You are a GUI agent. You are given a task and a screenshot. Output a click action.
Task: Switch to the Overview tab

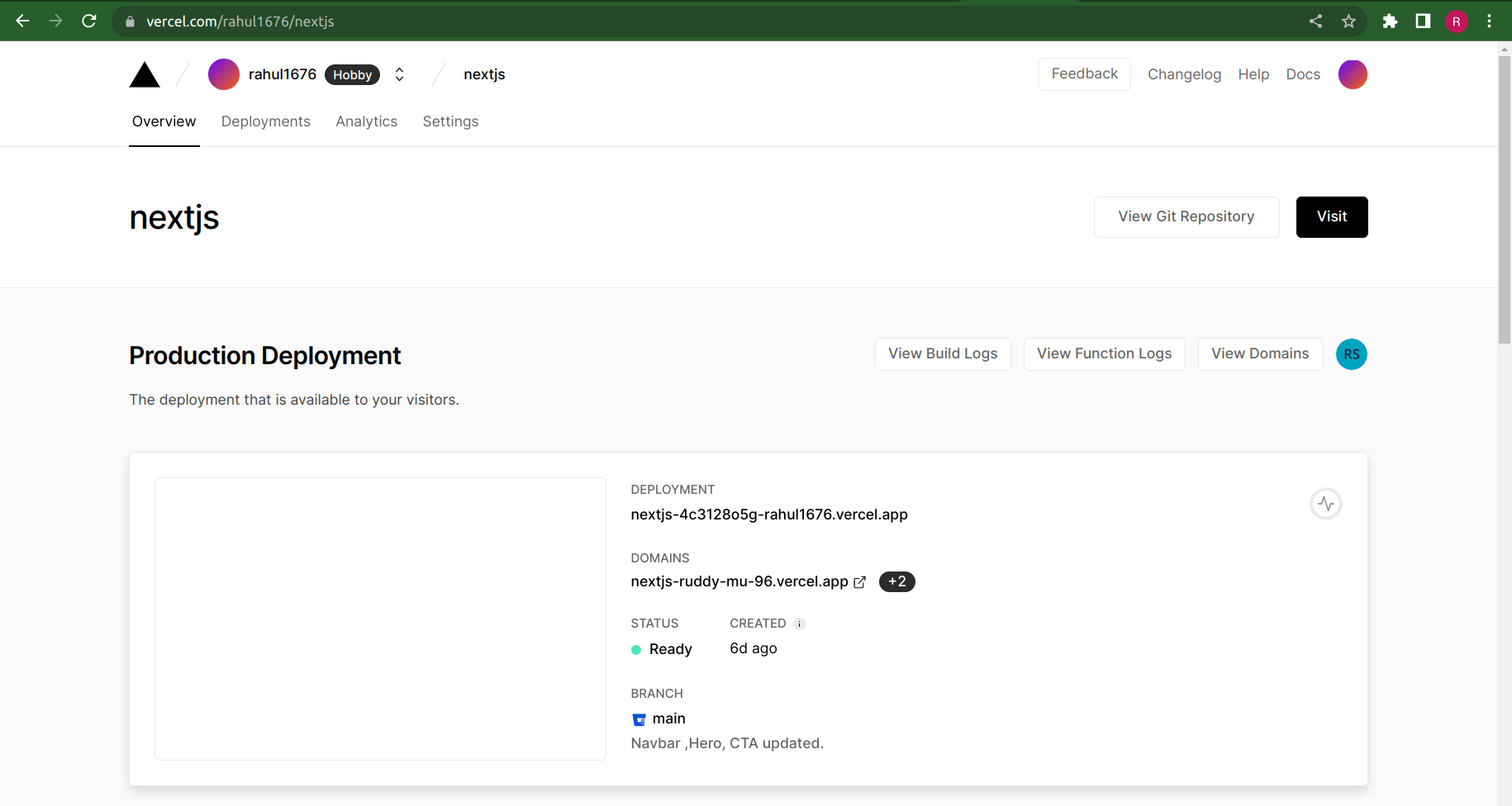click(x=164, y=121)
